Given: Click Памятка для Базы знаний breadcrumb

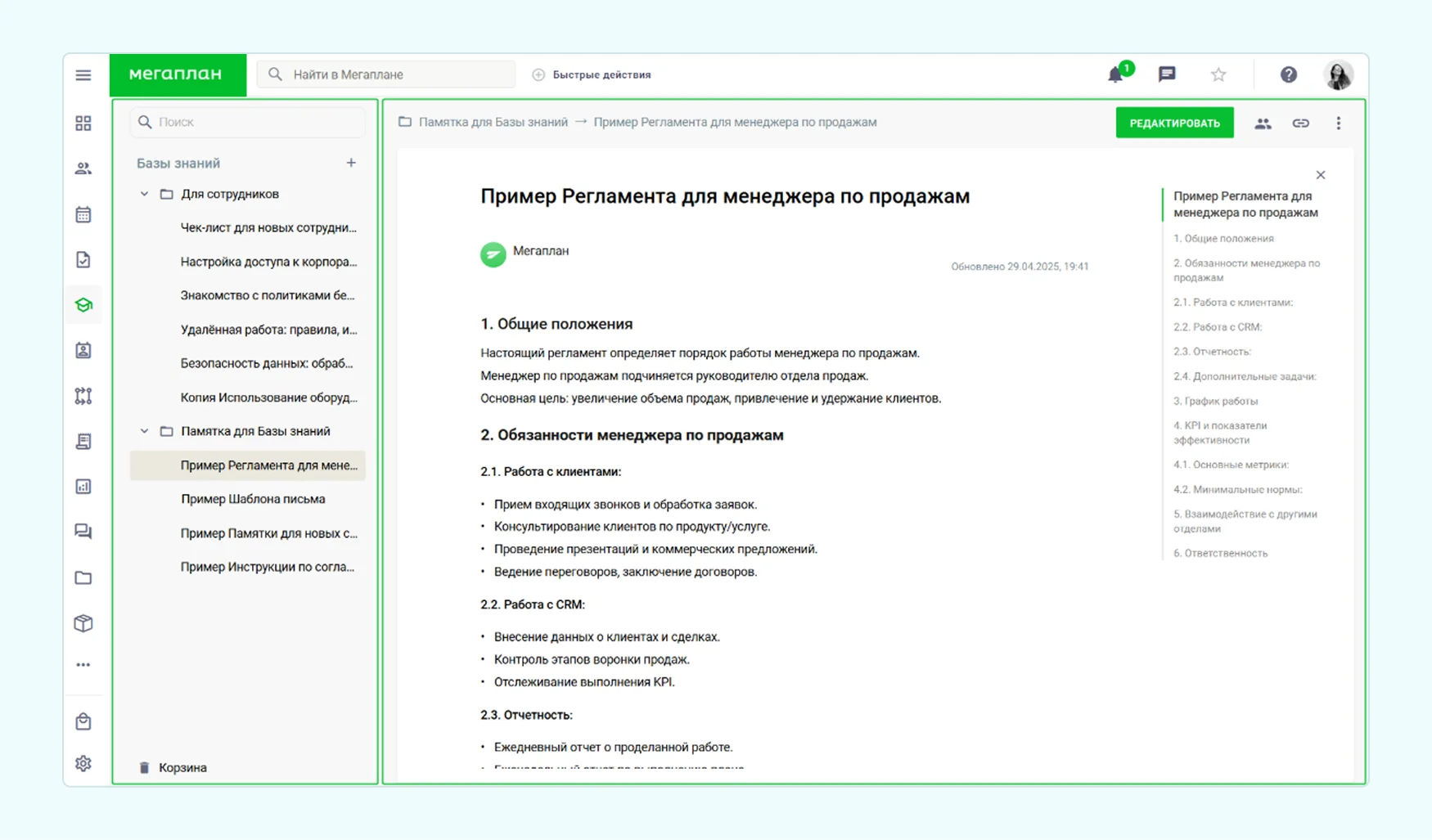Looking at the screenshot, I should coord(493,122).
